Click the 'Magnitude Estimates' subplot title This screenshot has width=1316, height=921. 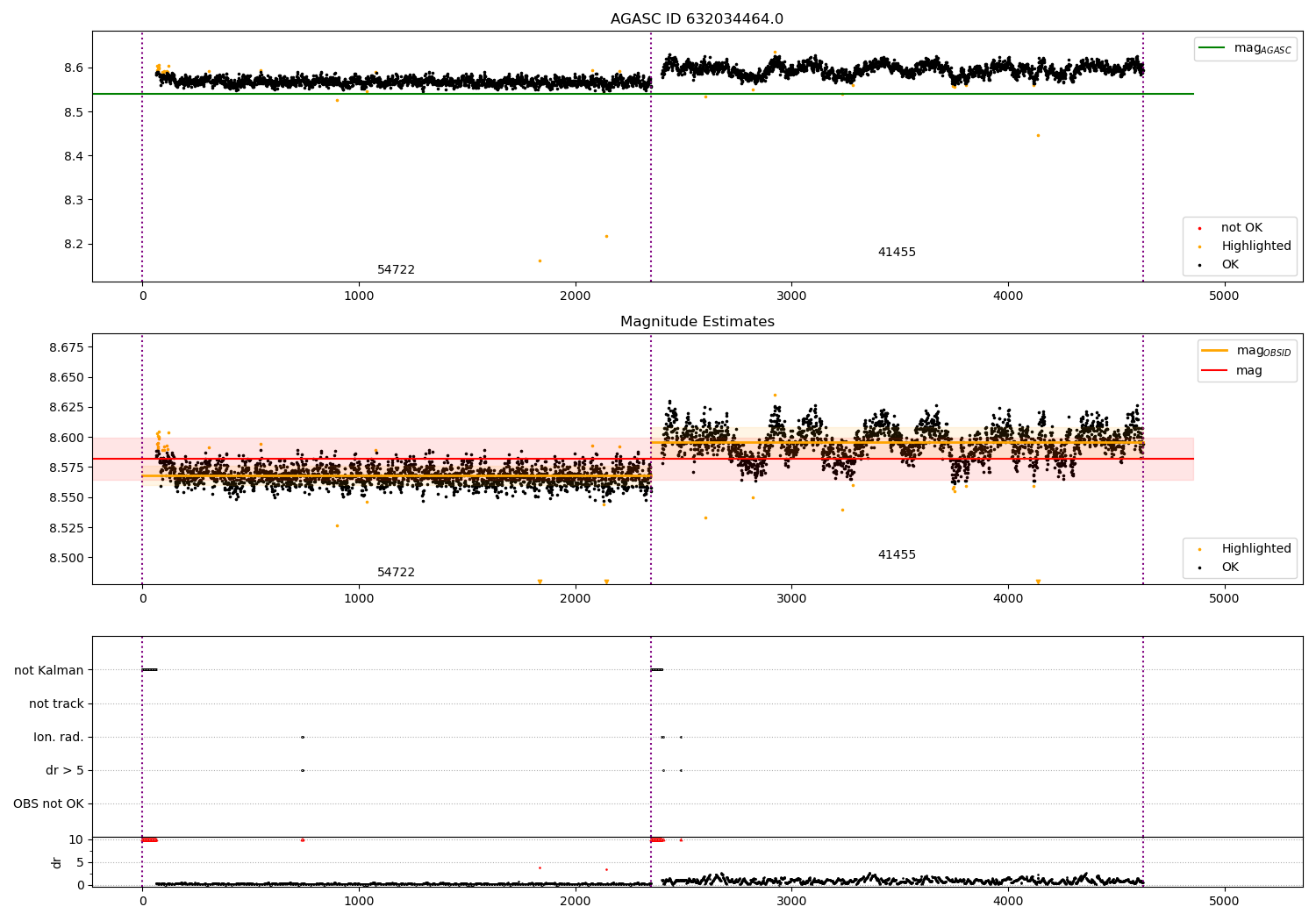pyautogui.click(x=697, y=322)
